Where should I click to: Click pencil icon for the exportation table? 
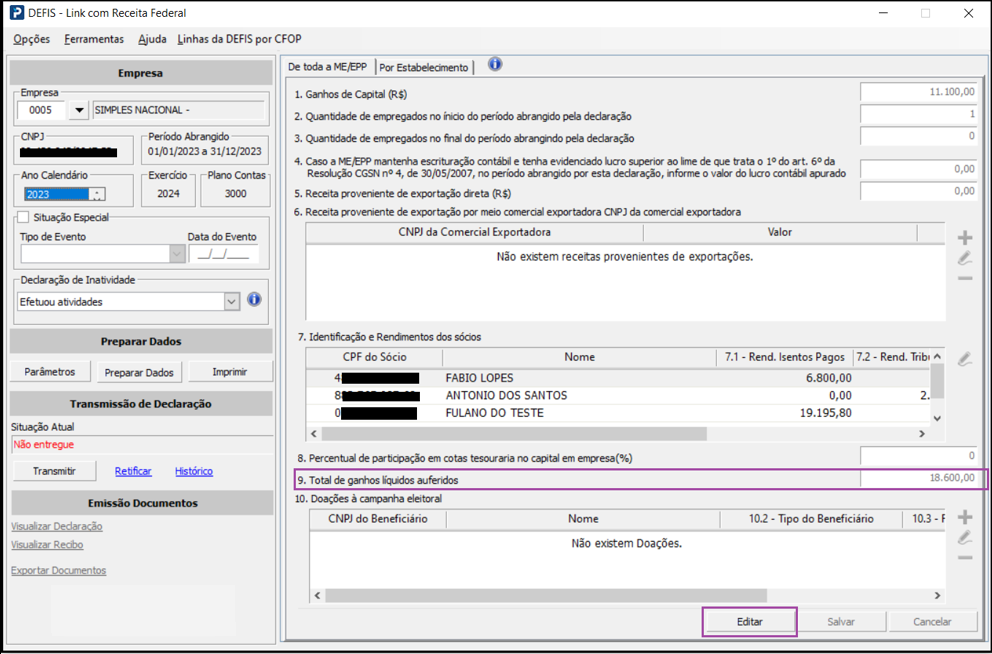(965, 258)
